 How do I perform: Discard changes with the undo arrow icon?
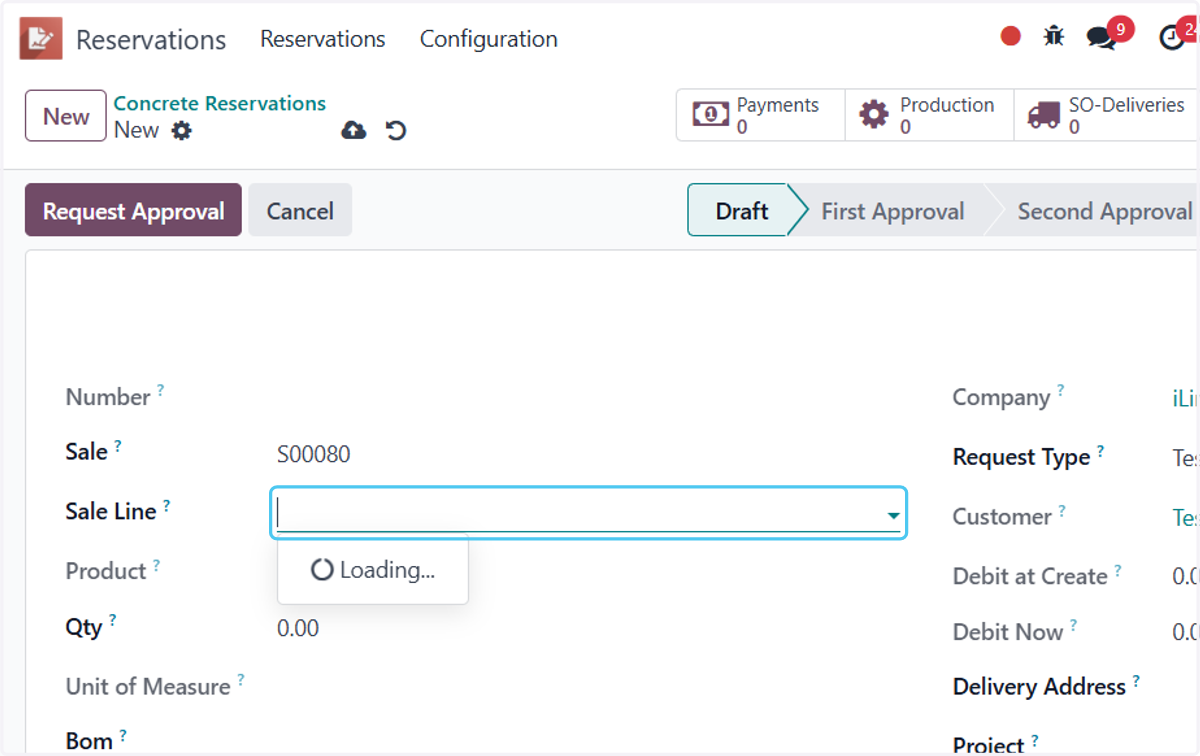396,131
